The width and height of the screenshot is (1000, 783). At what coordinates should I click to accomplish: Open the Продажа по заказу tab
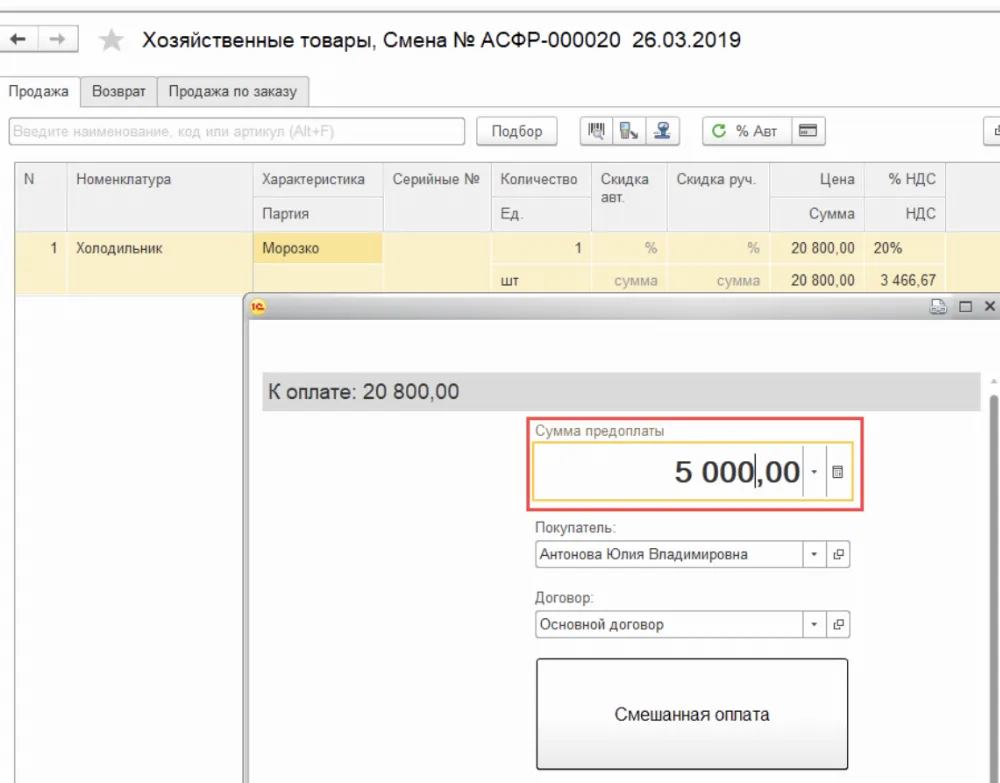tap(233, 90)
